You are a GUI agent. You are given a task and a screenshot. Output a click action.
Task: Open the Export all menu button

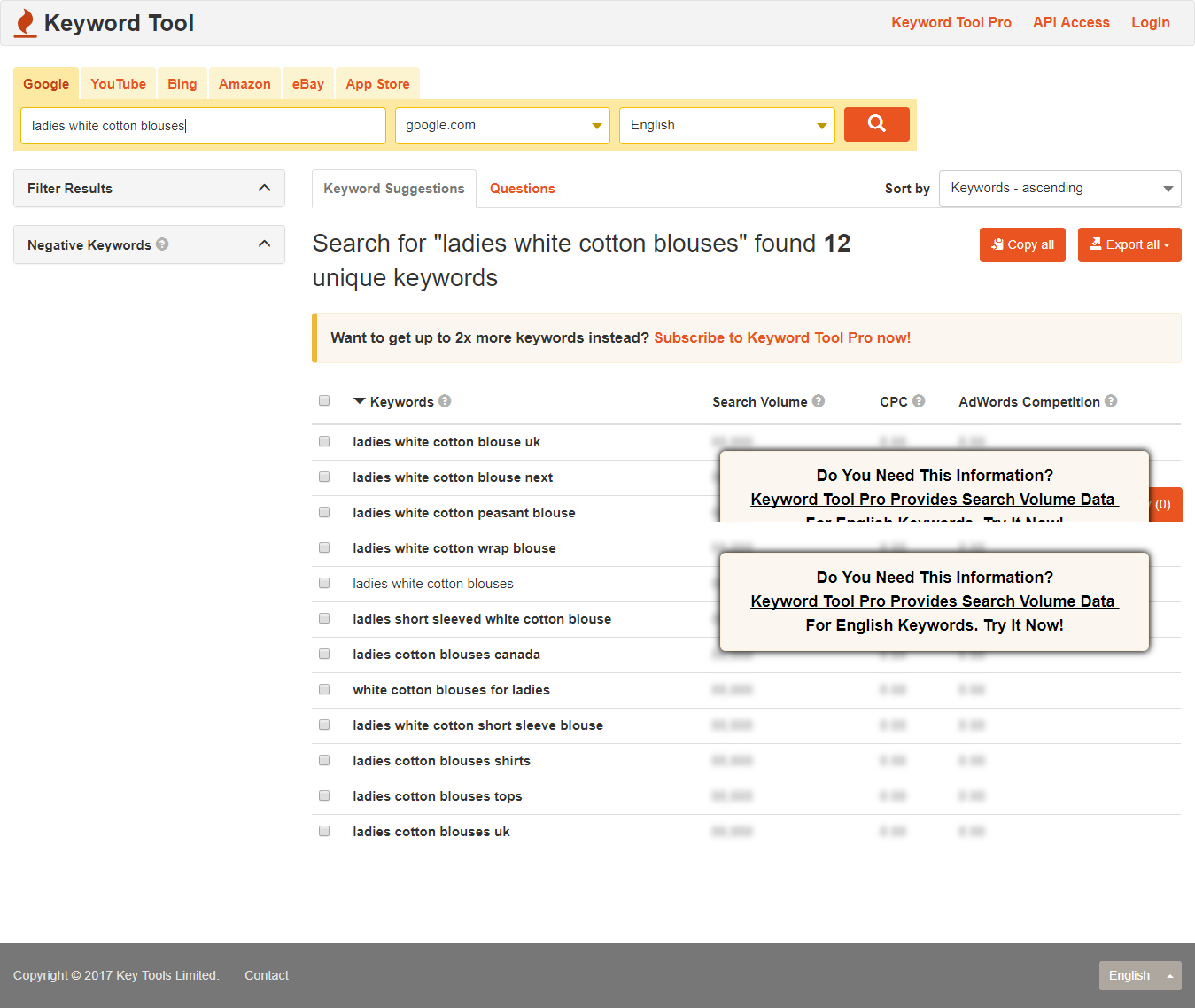point(1129,245)
